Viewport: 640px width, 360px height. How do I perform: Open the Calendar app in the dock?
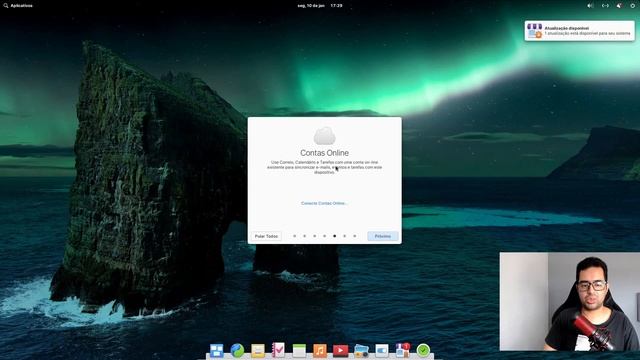(299, 351)
